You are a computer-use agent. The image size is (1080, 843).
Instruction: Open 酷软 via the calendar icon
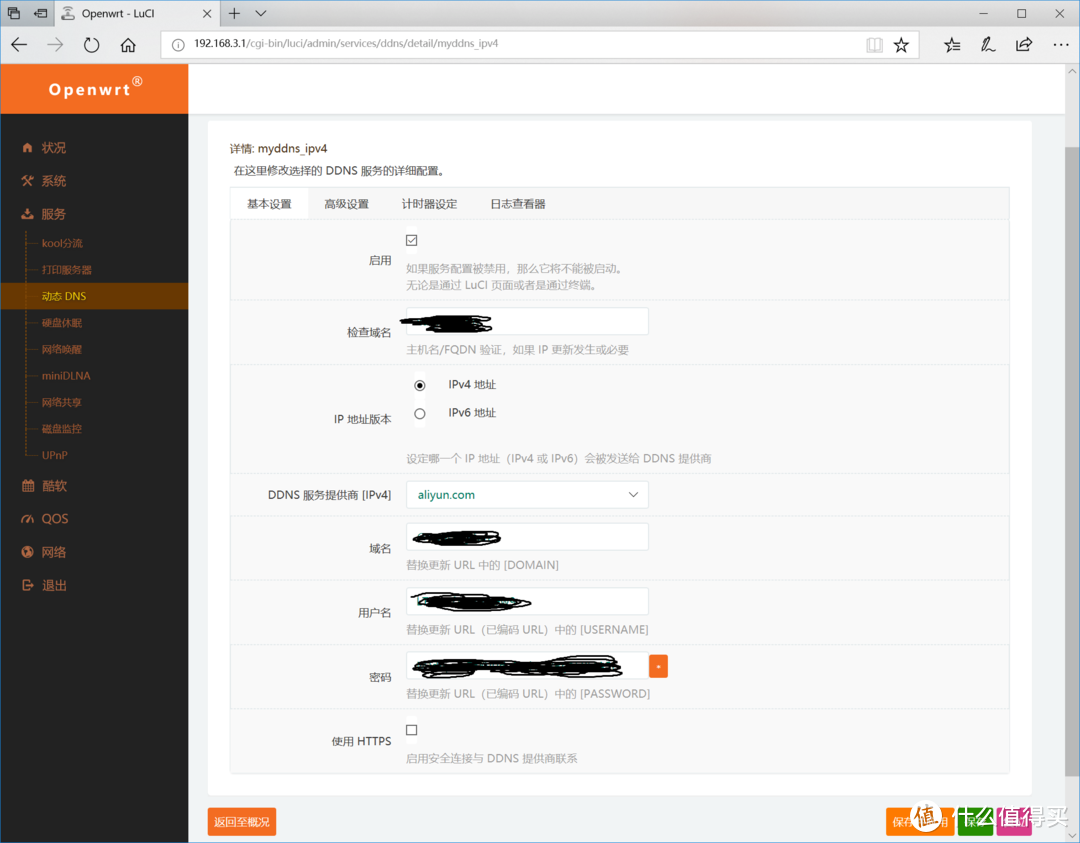27,485
